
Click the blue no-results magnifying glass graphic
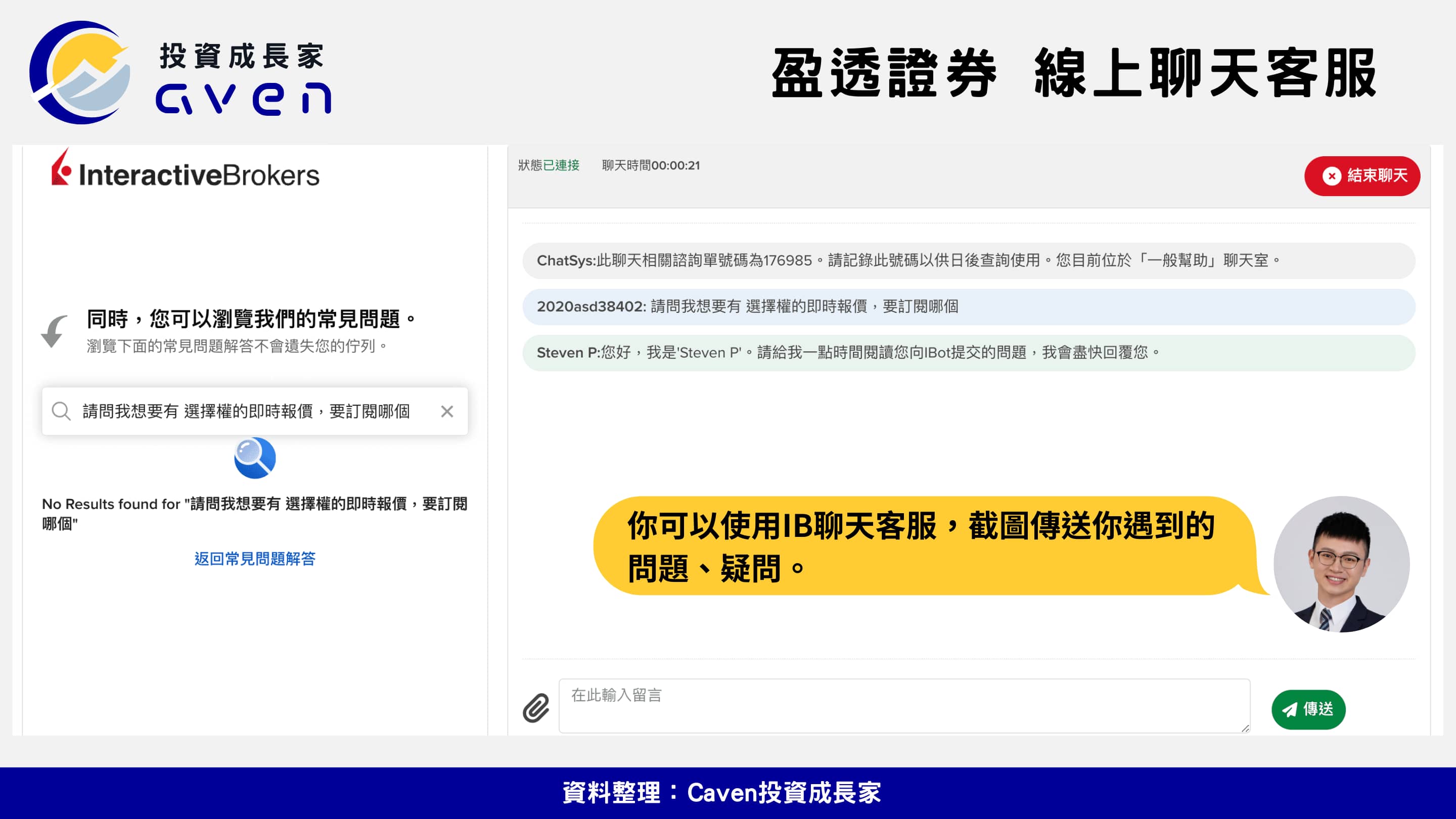click(x=255, y=458)
